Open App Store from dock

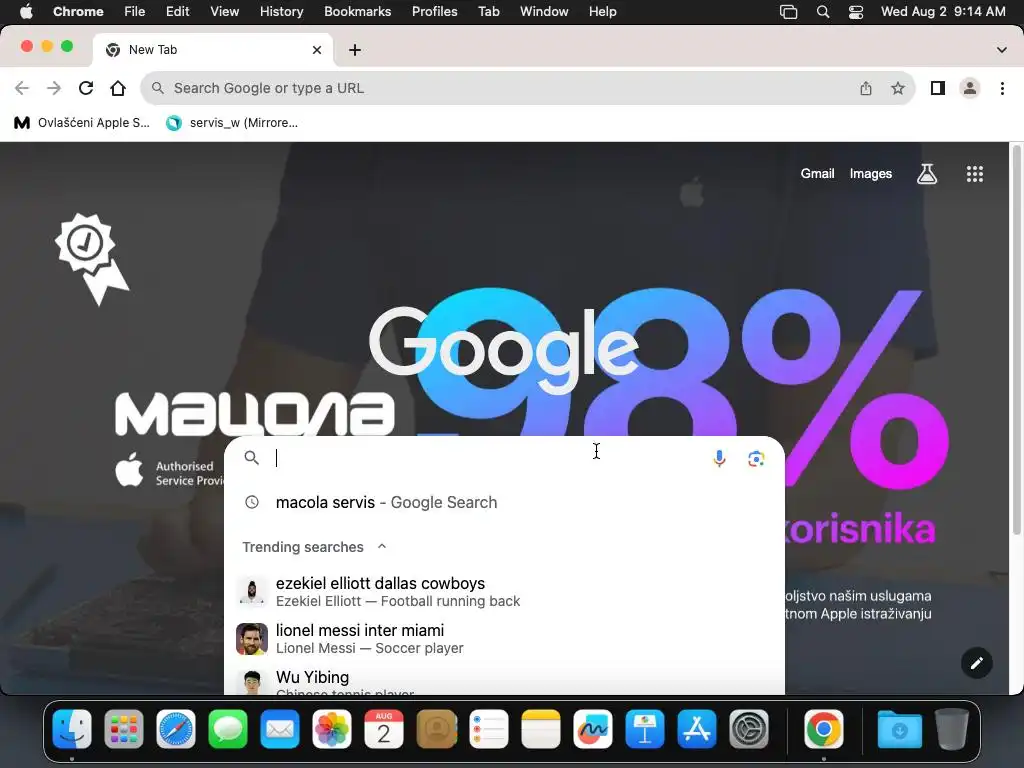pyautogui.click(x=697, y=729)
